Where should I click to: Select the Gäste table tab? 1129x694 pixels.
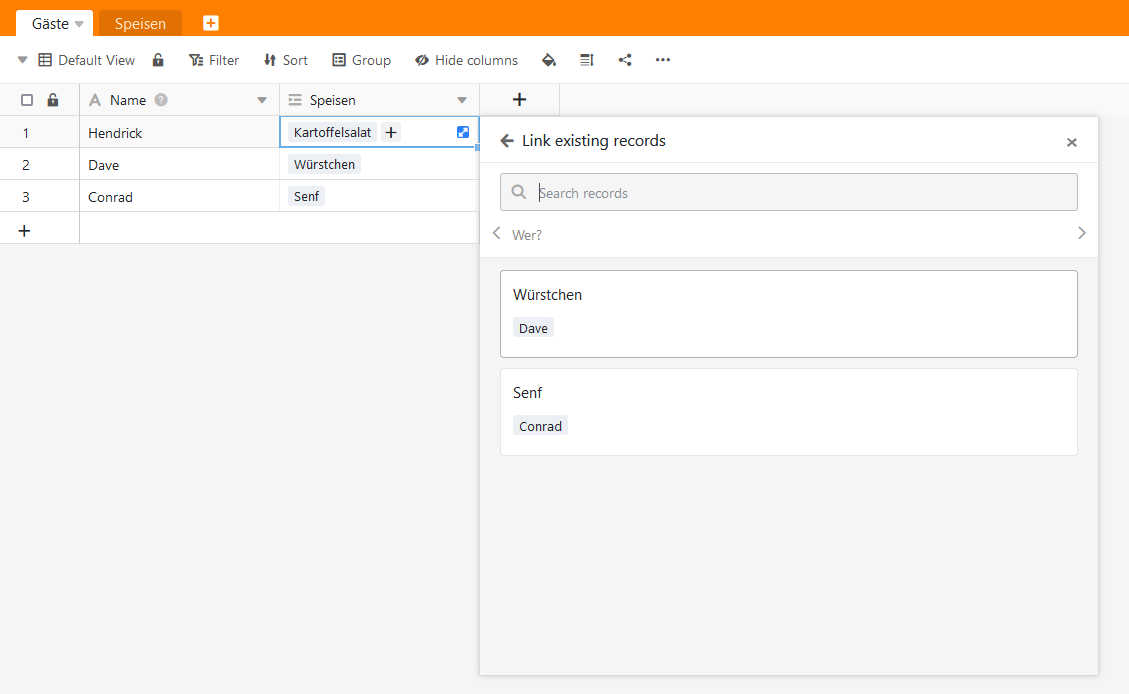(x=50, y=24)
